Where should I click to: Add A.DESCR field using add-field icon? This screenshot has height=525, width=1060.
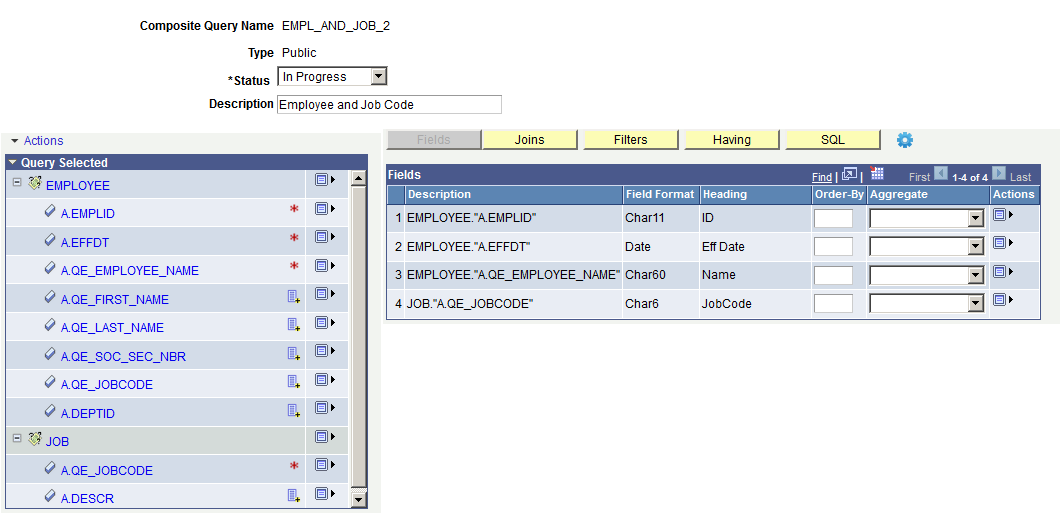tap(293, 495)
